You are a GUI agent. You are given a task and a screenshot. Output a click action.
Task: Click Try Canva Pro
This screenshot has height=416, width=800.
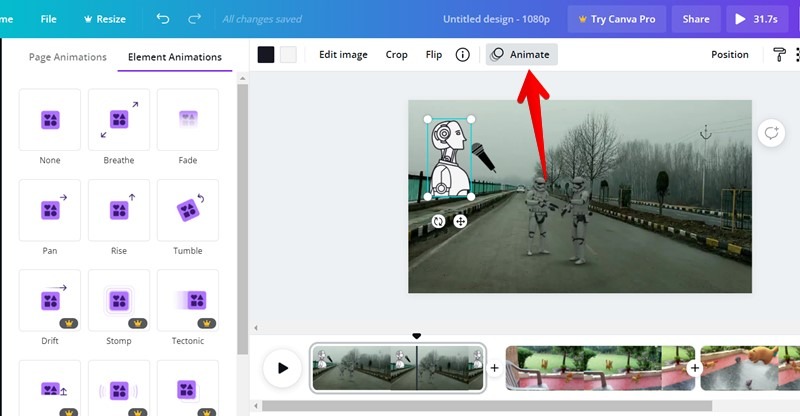pos(616,19)
